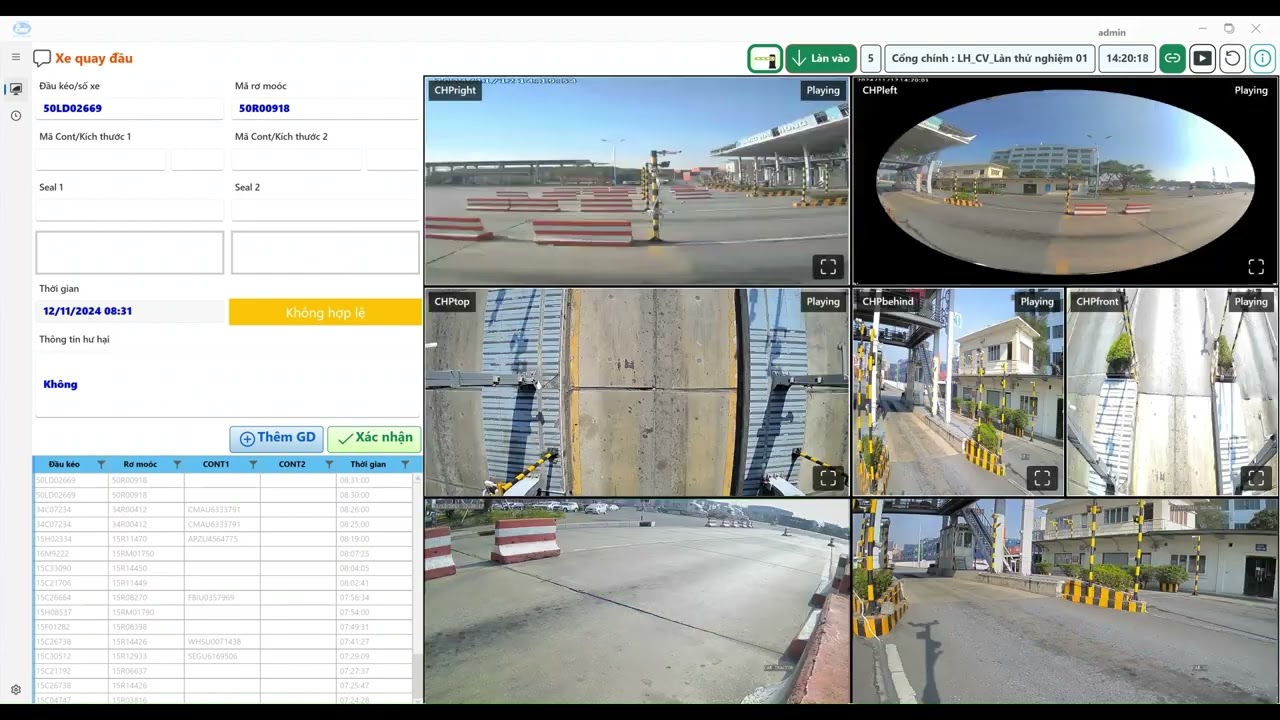
Task: Select the monitor view sidebar icon
Action: coord(16,89)
